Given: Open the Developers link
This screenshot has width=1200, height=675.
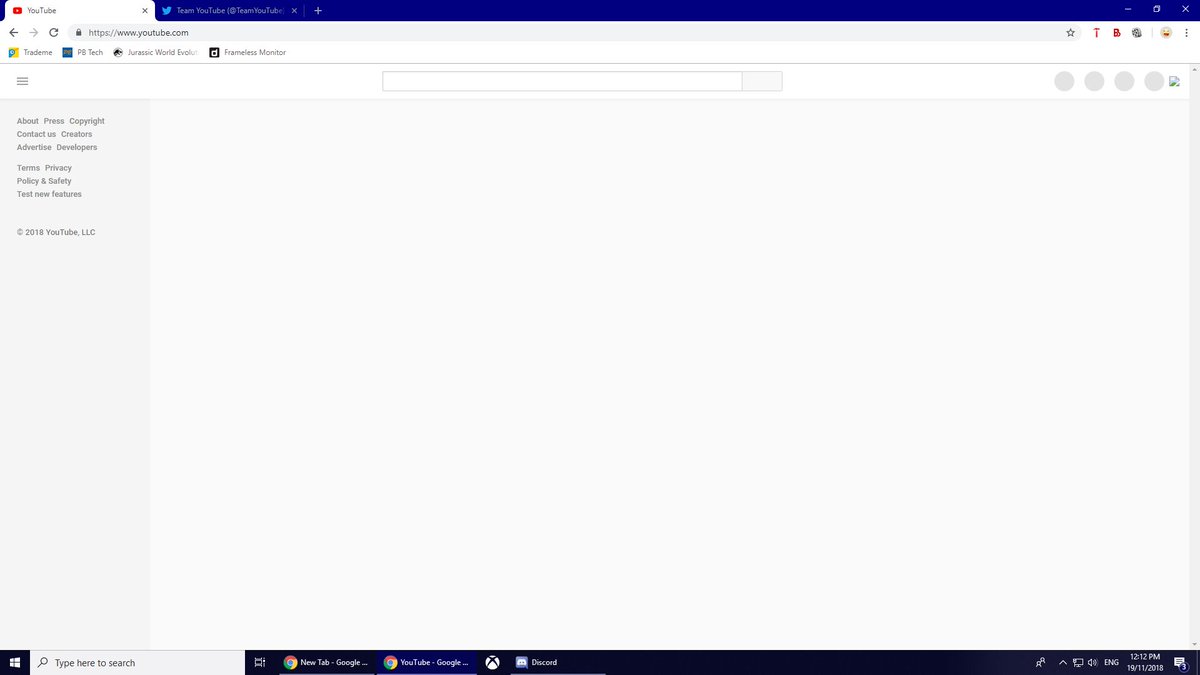Looking at the screenshot, I should pyautogui.click(x=77, y=147).
